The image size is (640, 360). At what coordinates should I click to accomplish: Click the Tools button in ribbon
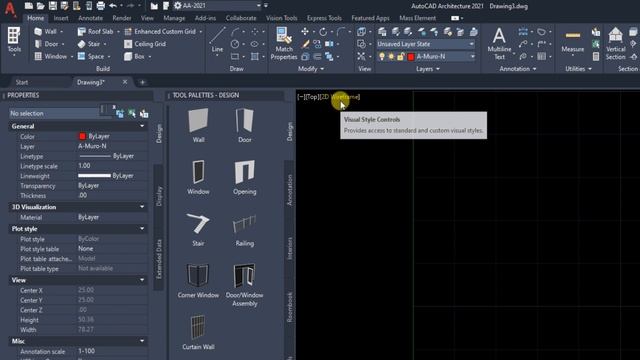pyautogui.click(x=14, y=40)
